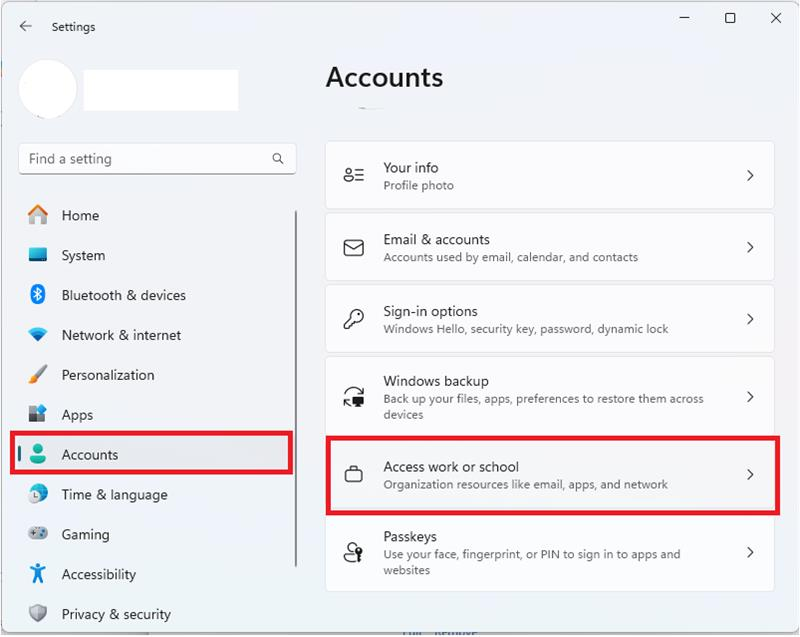Click the Personalization paintbrush icon
This screenshot has width=800, height=637.
pos(38,374)
